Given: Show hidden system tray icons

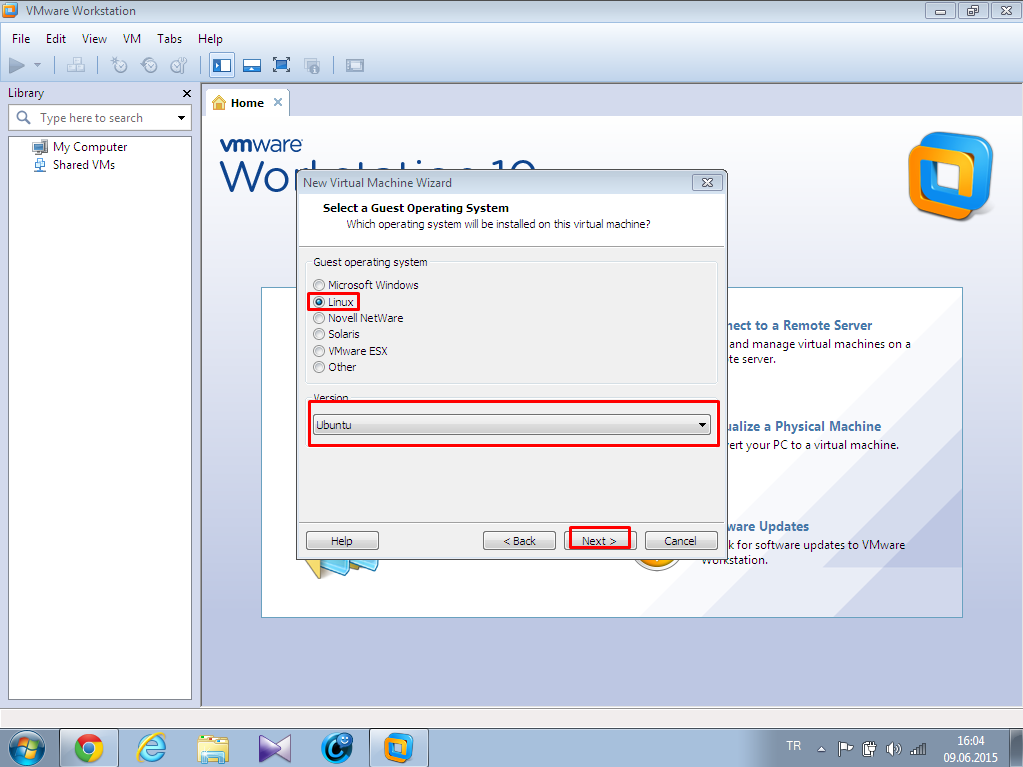Looking at the screenshot, I should pyautogui.click(x=821, y=749).
